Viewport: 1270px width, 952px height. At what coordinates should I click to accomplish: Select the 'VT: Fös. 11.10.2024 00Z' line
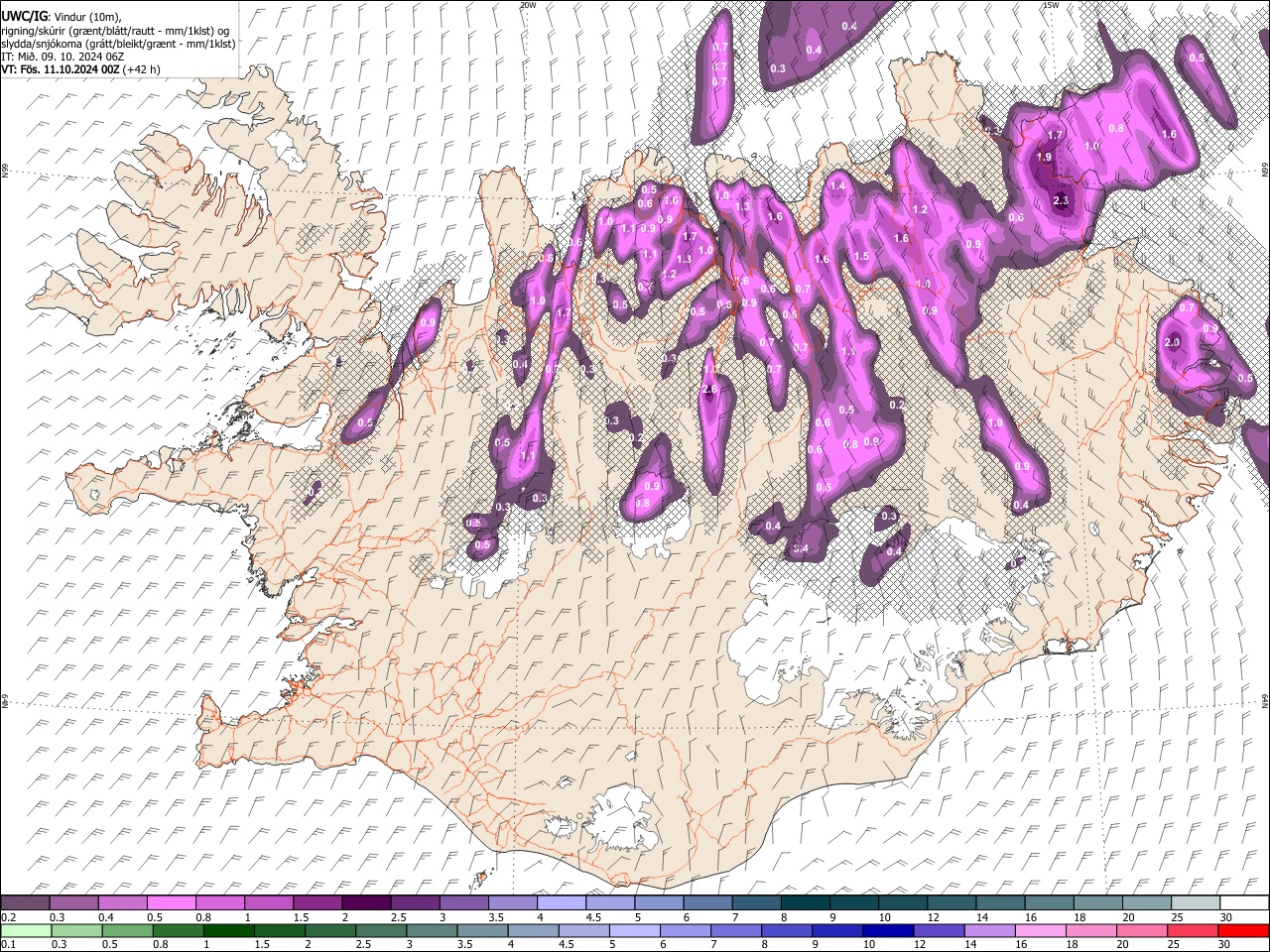pos(61,69)
